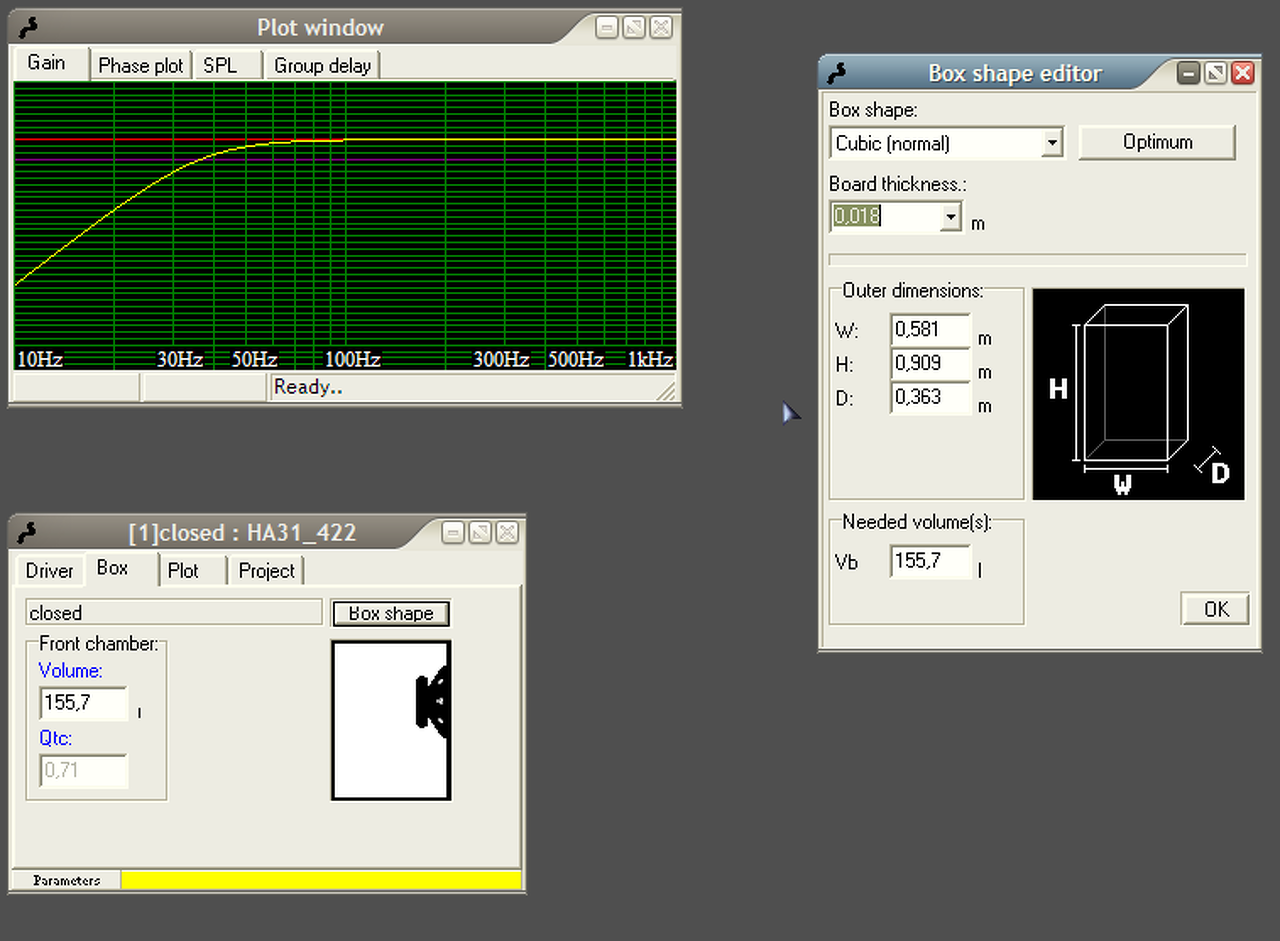Click the Front chamber Volume input field
This screenshot has height=941, width=1280.
[83, 703]
